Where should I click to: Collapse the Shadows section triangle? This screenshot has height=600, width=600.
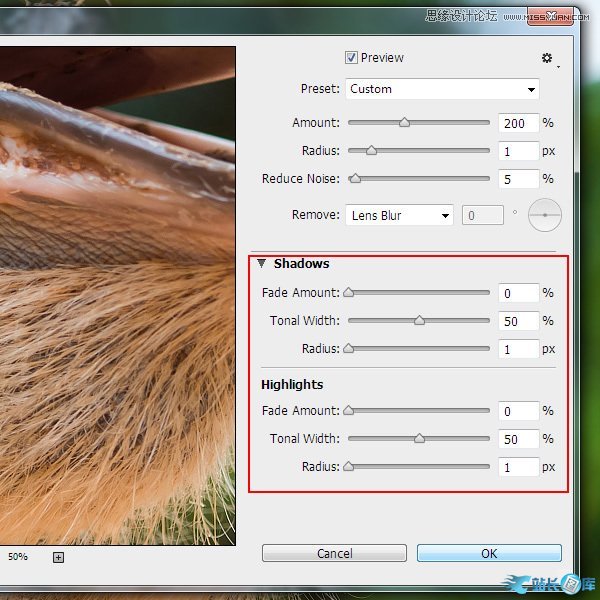(261, 264)
